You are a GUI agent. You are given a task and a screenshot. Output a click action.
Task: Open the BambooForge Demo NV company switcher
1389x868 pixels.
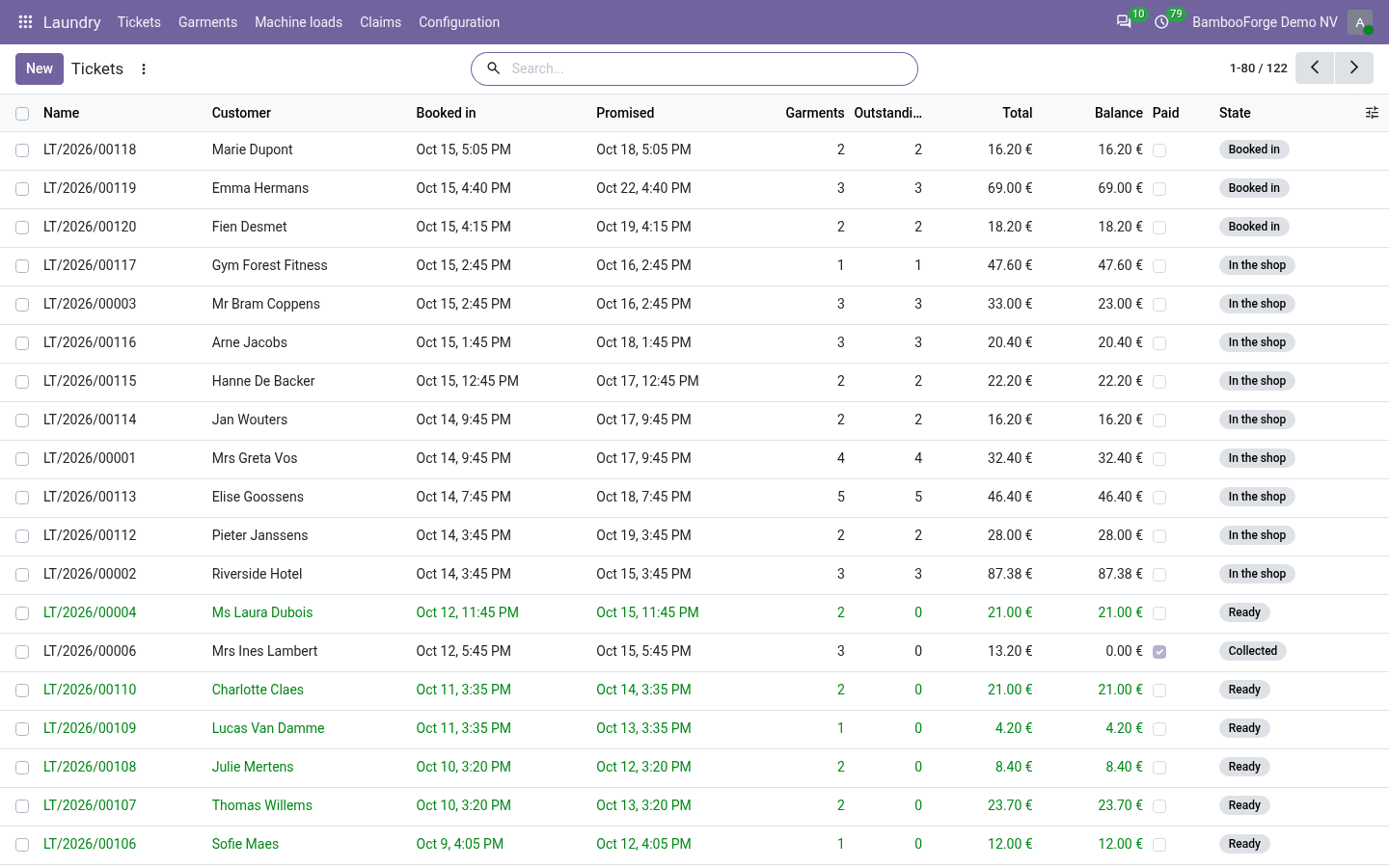point(1265,22)
